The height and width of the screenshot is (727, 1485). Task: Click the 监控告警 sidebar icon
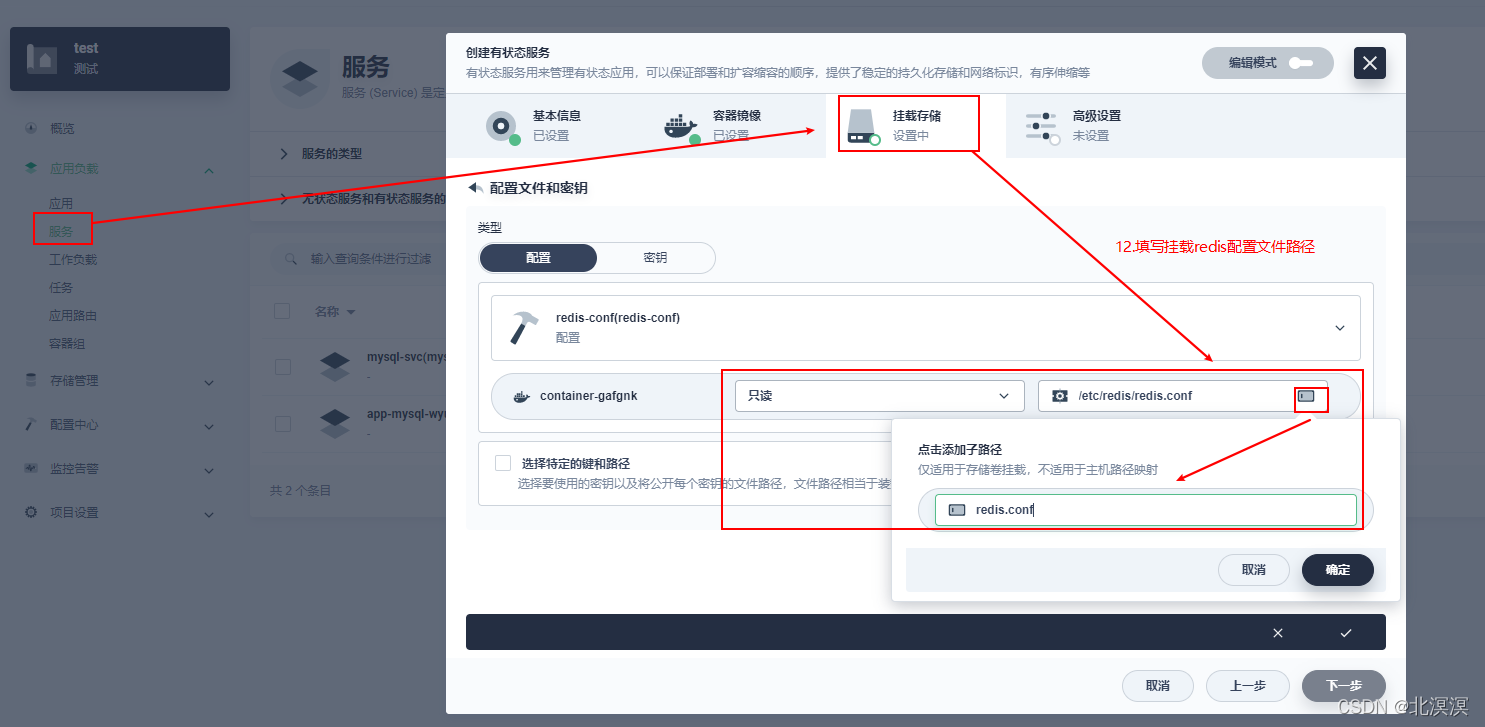point(31,468)
